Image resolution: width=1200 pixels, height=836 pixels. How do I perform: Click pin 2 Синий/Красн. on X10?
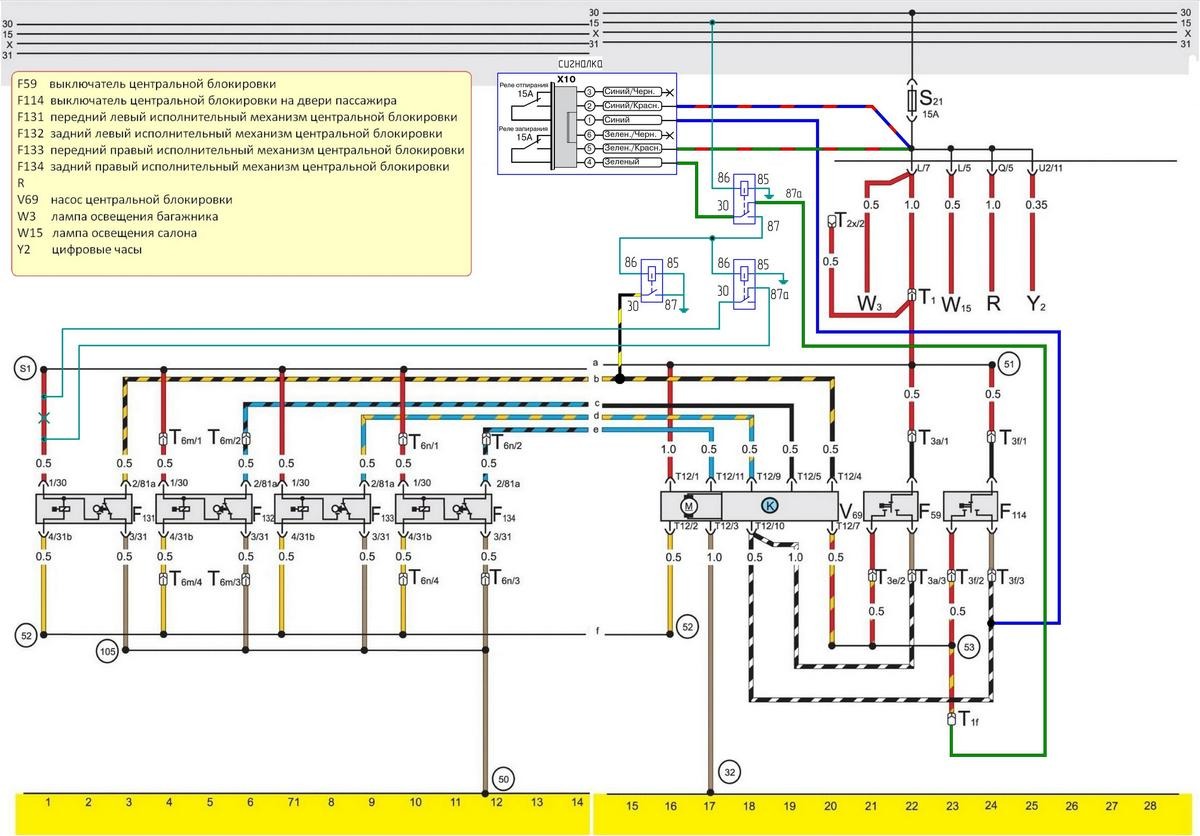[x=632, y=106]
